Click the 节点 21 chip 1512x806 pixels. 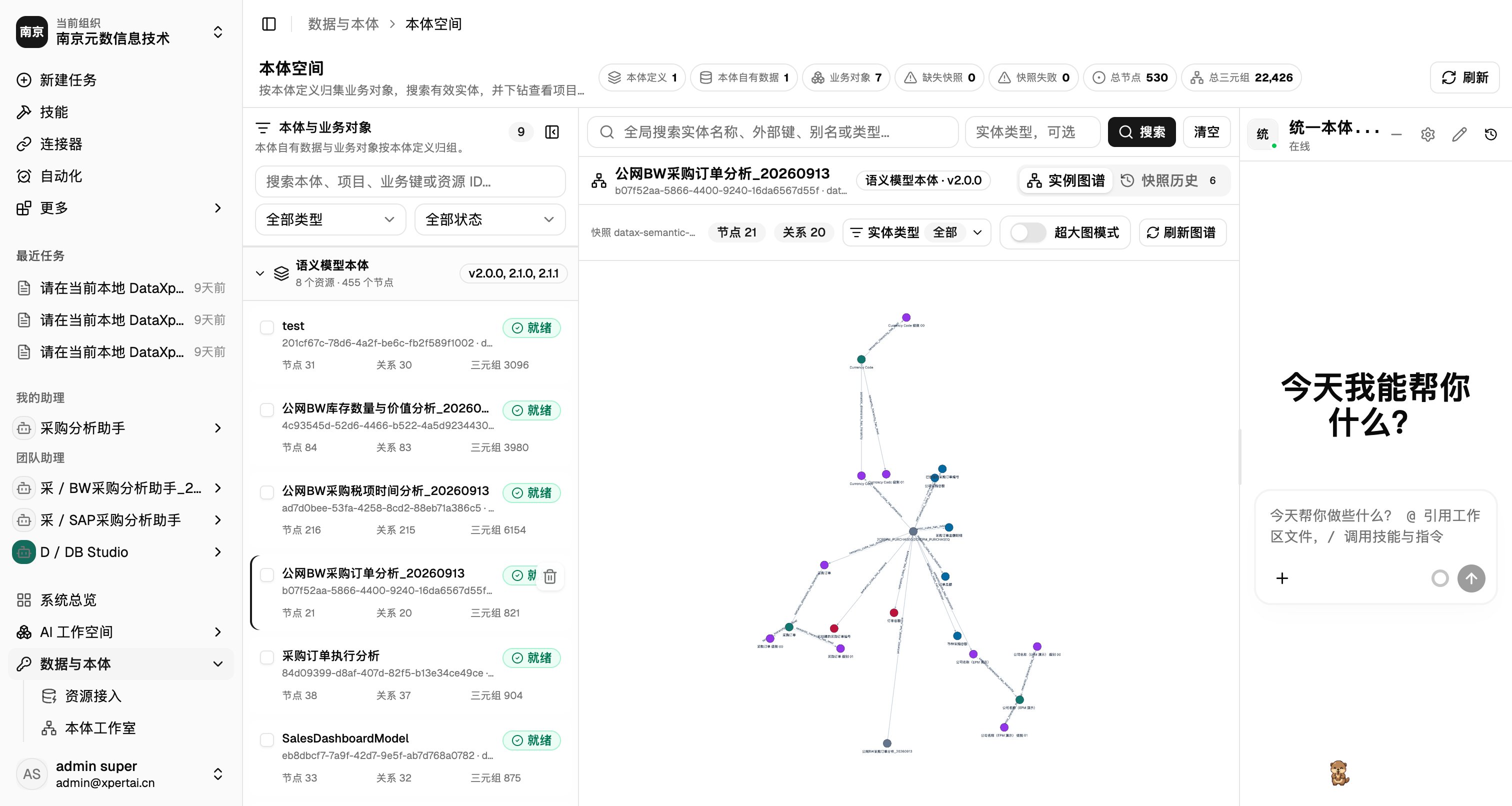736,232
